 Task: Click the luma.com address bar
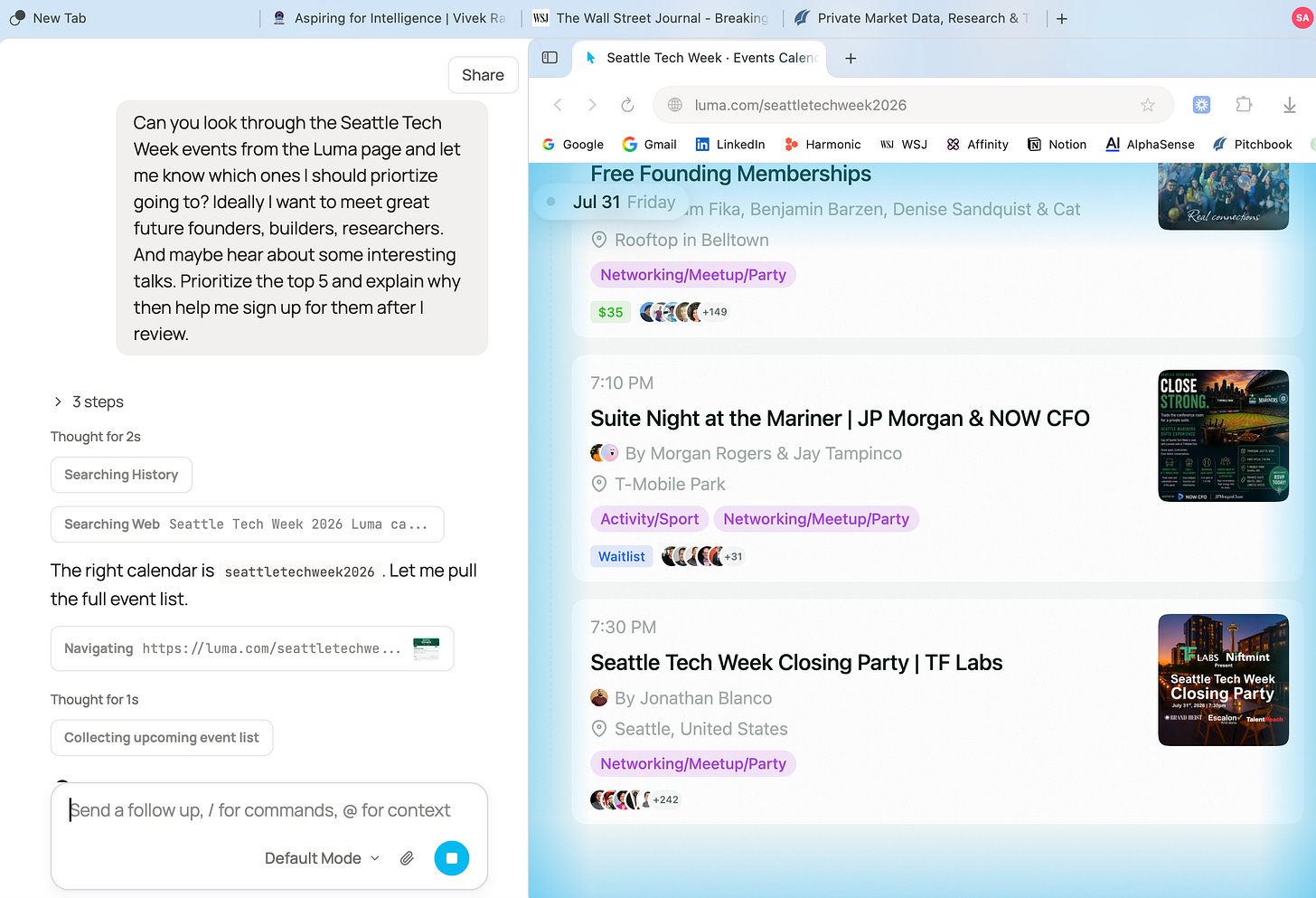[913, 105]
